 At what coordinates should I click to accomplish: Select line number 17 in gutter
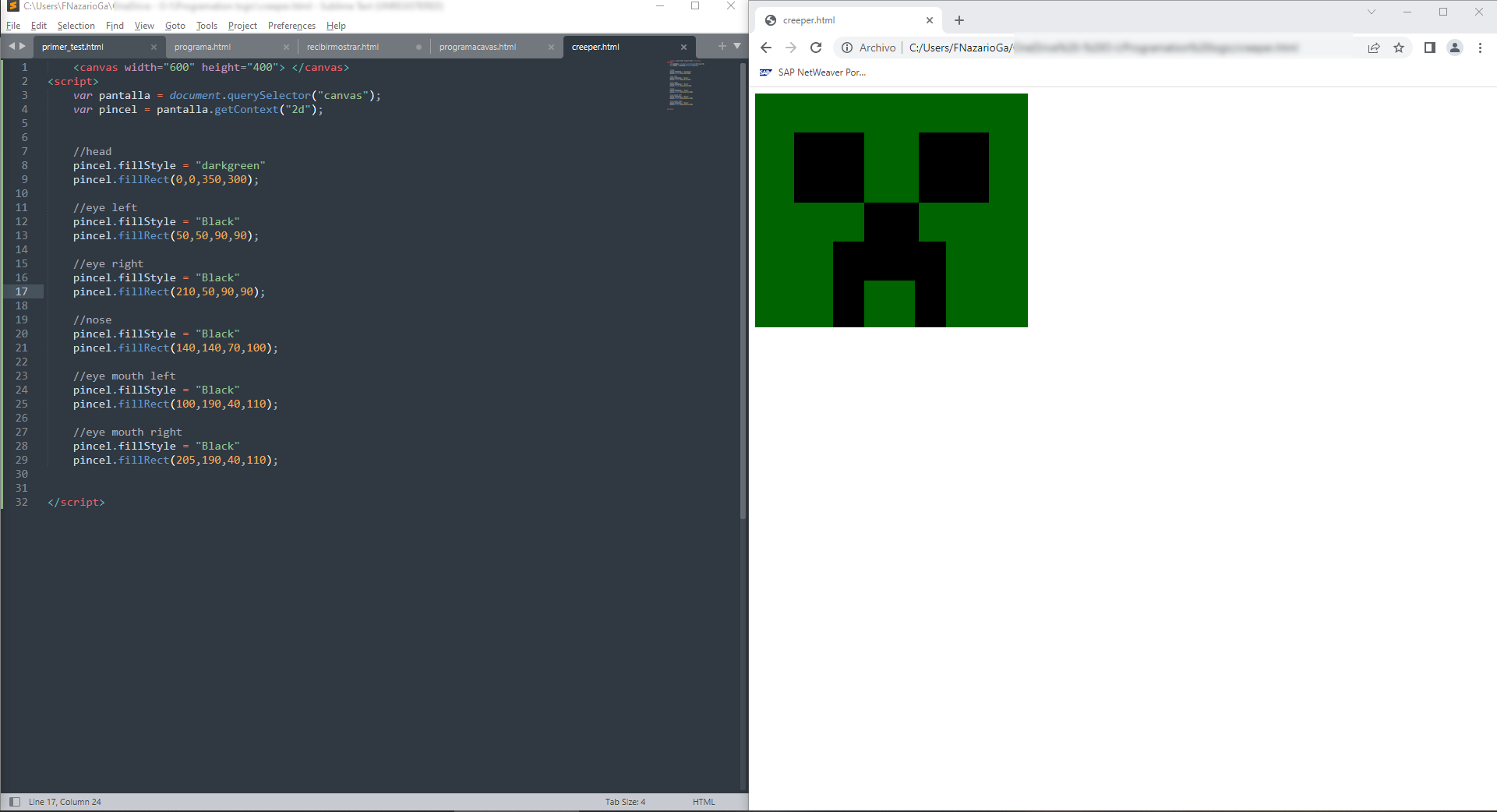tap(21, 291)
